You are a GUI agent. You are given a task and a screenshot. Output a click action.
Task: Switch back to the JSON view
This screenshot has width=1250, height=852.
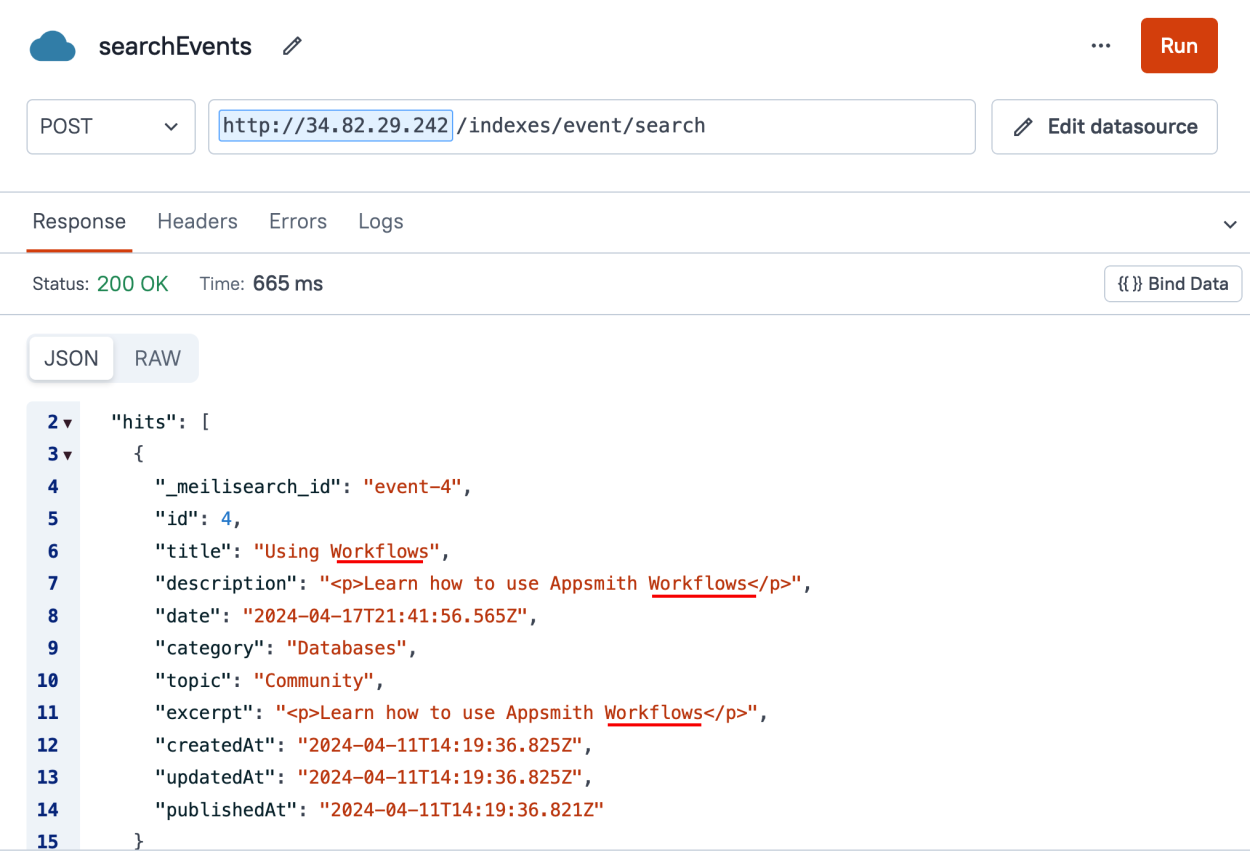point(70,358)
